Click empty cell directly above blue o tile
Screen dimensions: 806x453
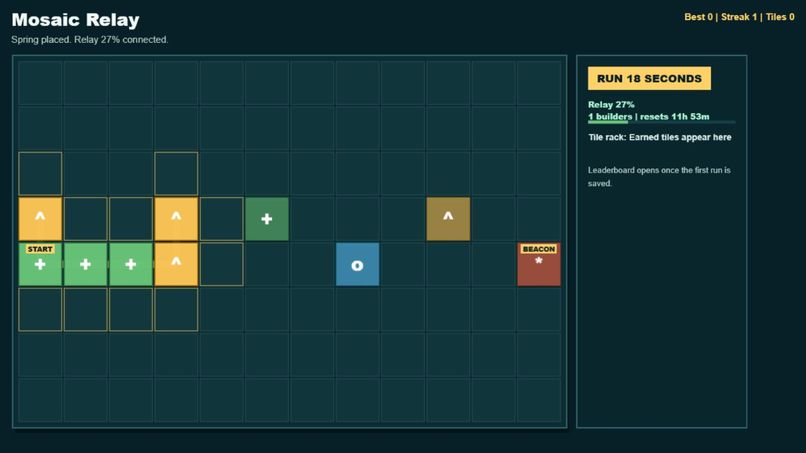[x=357, y=219]
